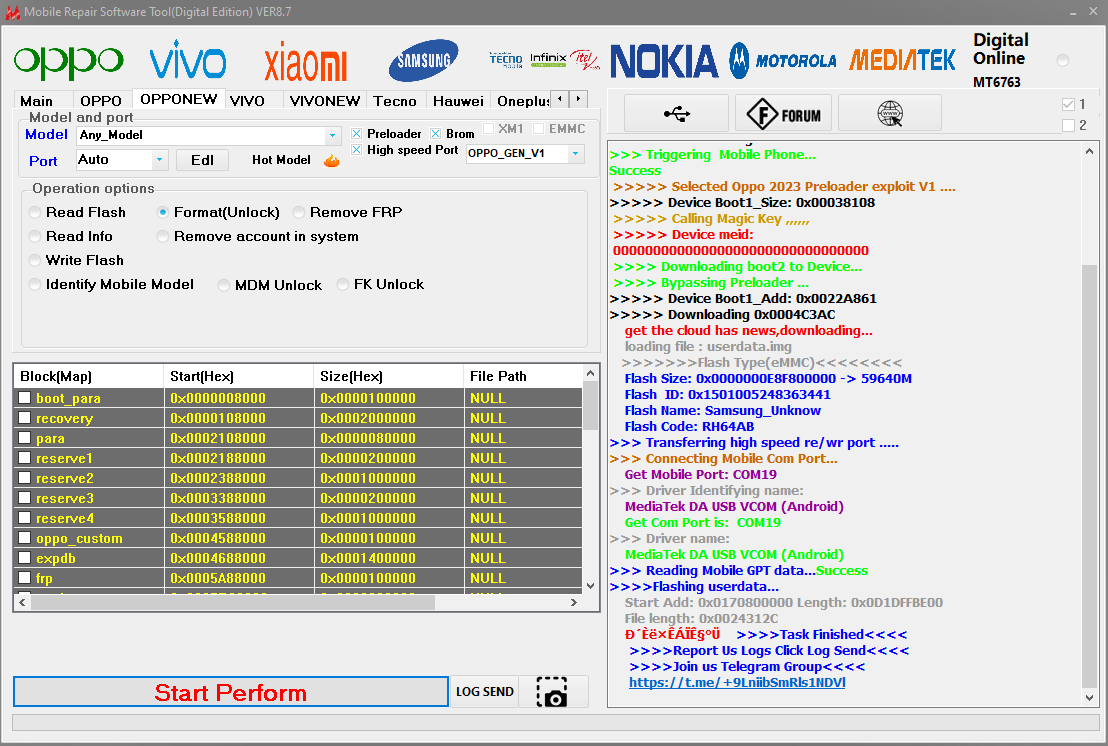Click the Model text input field
1108x746 pixels.
point(201,136)
